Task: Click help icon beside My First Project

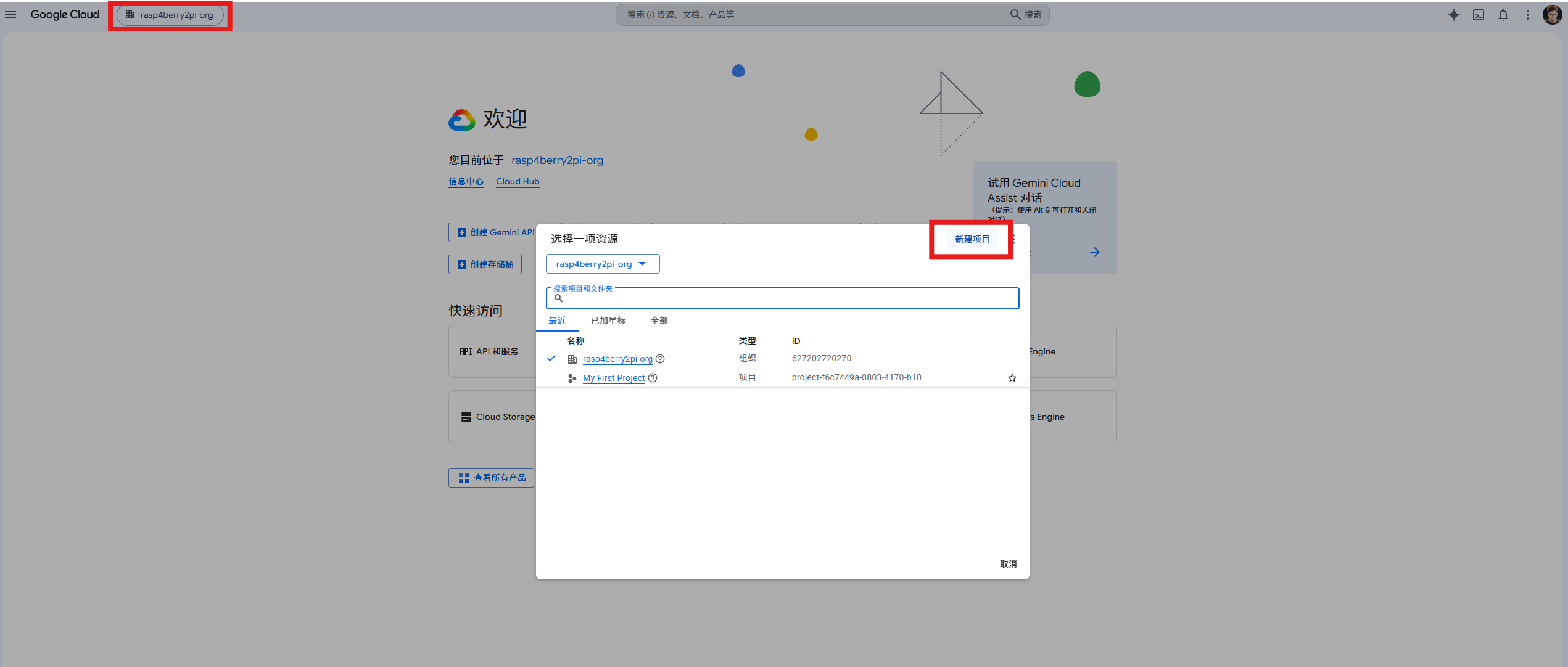Action: click(x=653, y=378)
